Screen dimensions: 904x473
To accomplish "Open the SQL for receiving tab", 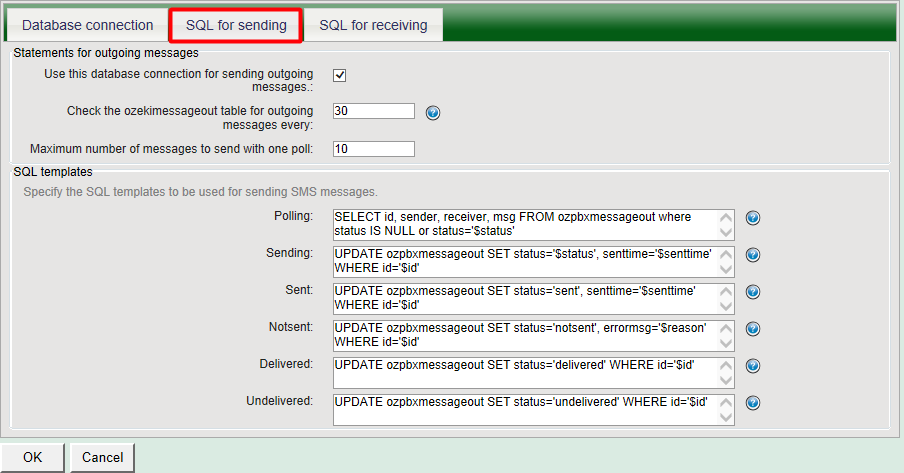I will tap(373, 25).
